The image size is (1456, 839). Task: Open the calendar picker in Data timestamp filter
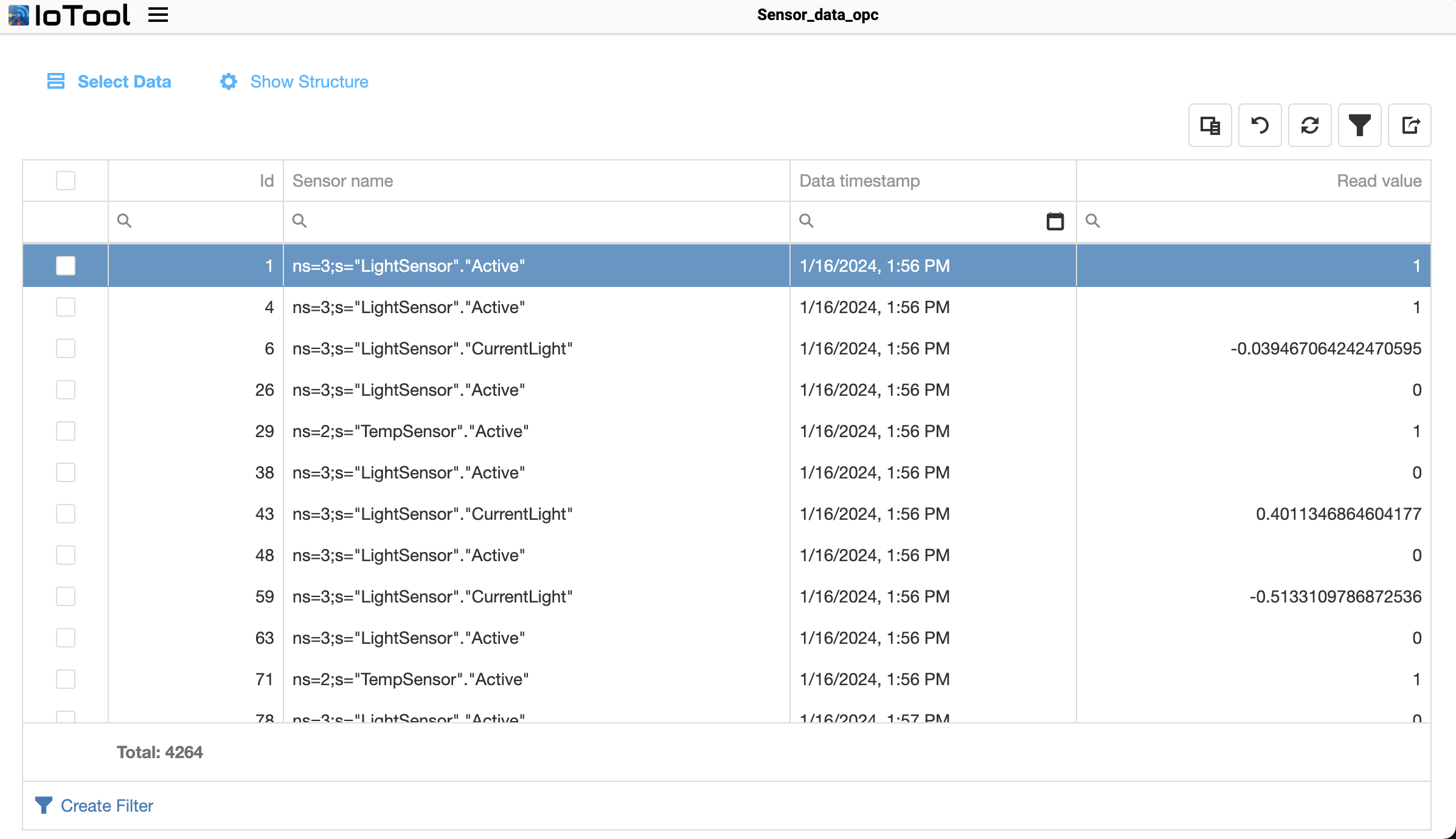pos(1055,221)
